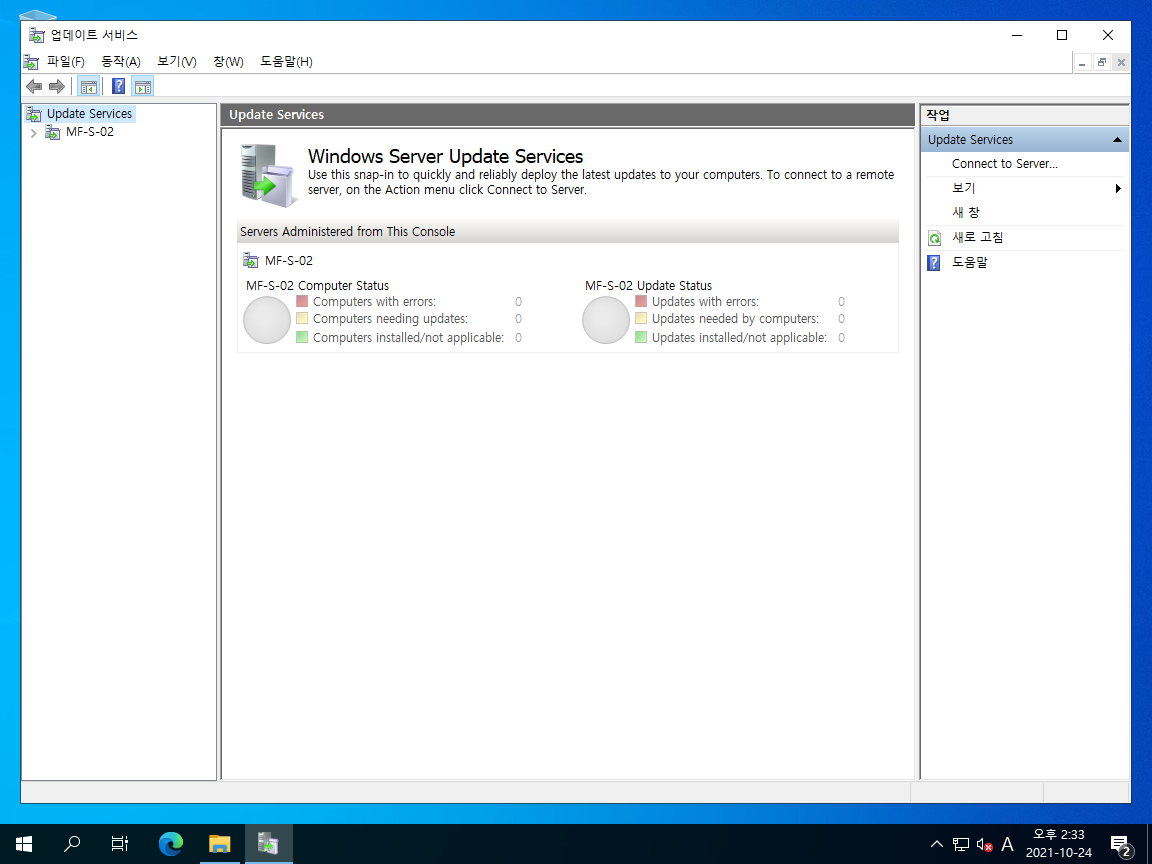Click 'Updates with errors:' text
The image size is (1152, 864).
click(705, 302)
